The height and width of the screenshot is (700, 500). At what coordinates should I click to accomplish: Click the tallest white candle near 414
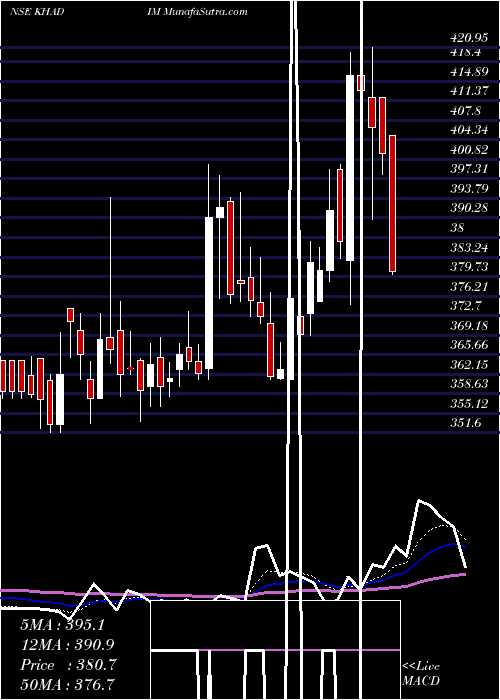pyautogui.click(x=350, y=168)
